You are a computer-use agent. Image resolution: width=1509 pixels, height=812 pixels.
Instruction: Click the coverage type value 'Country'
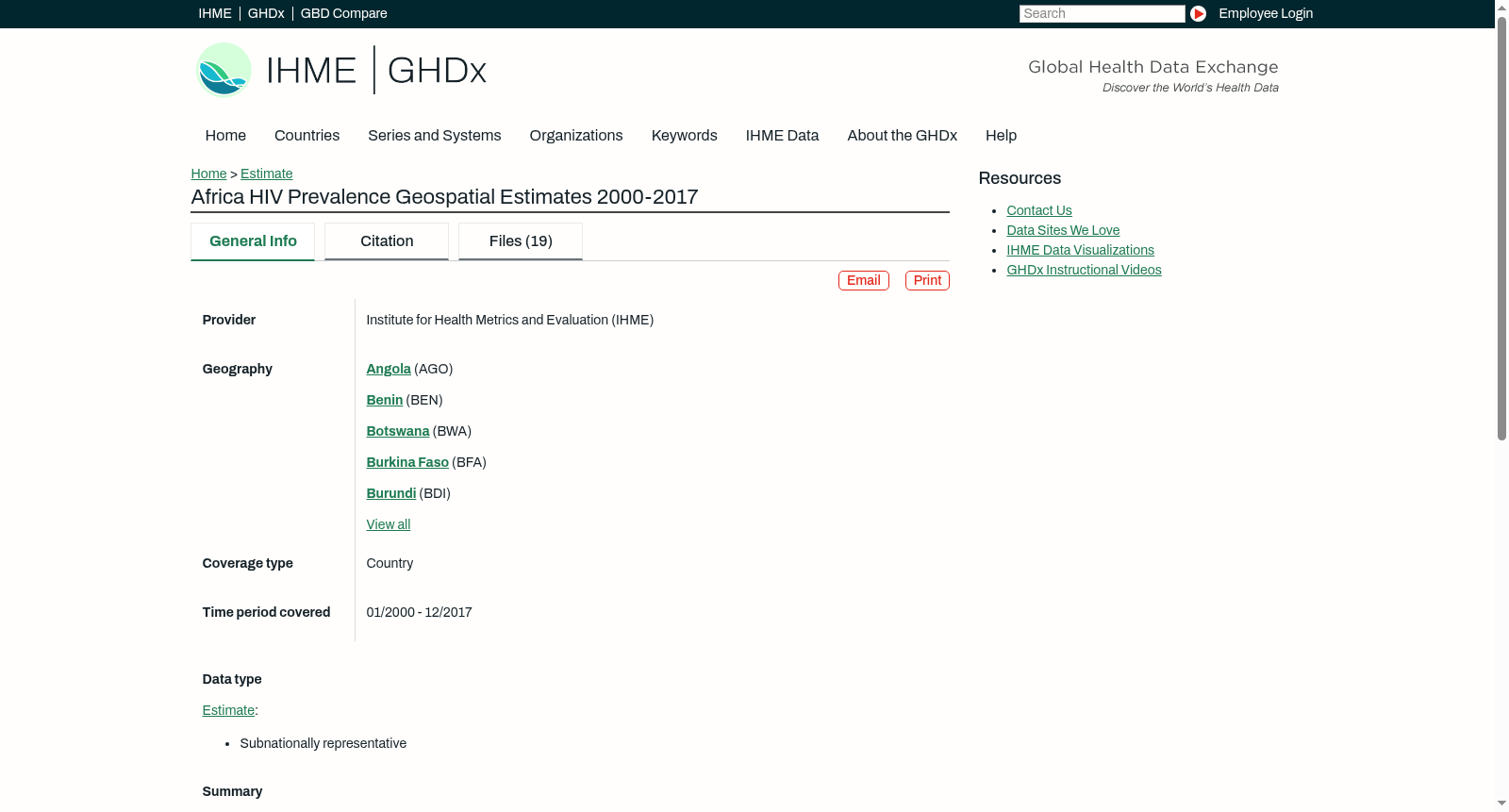pos(390,563)
